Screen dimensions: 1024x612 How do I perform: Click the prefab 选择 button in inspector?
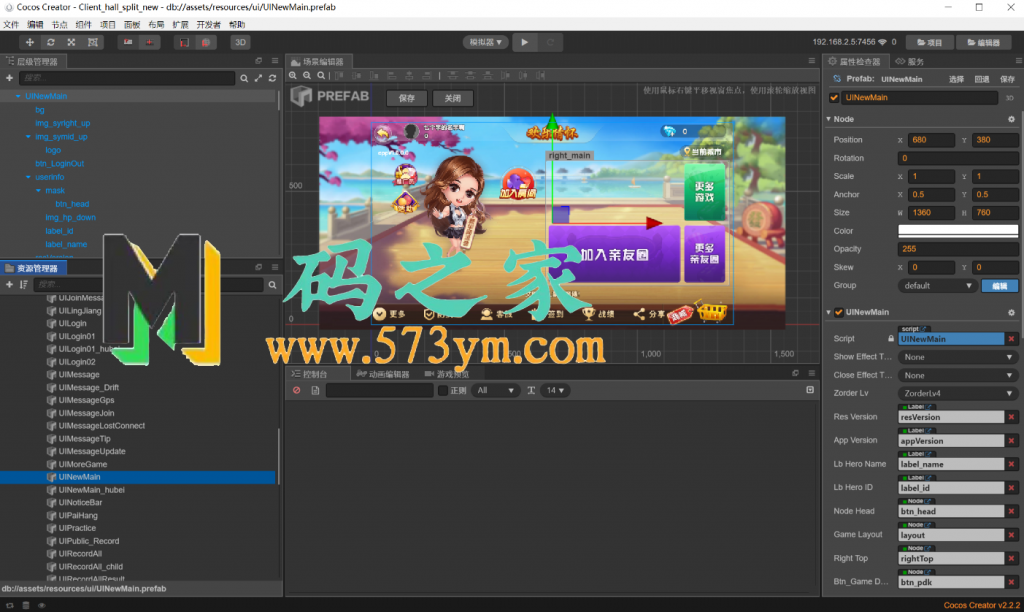click(956, 79)
